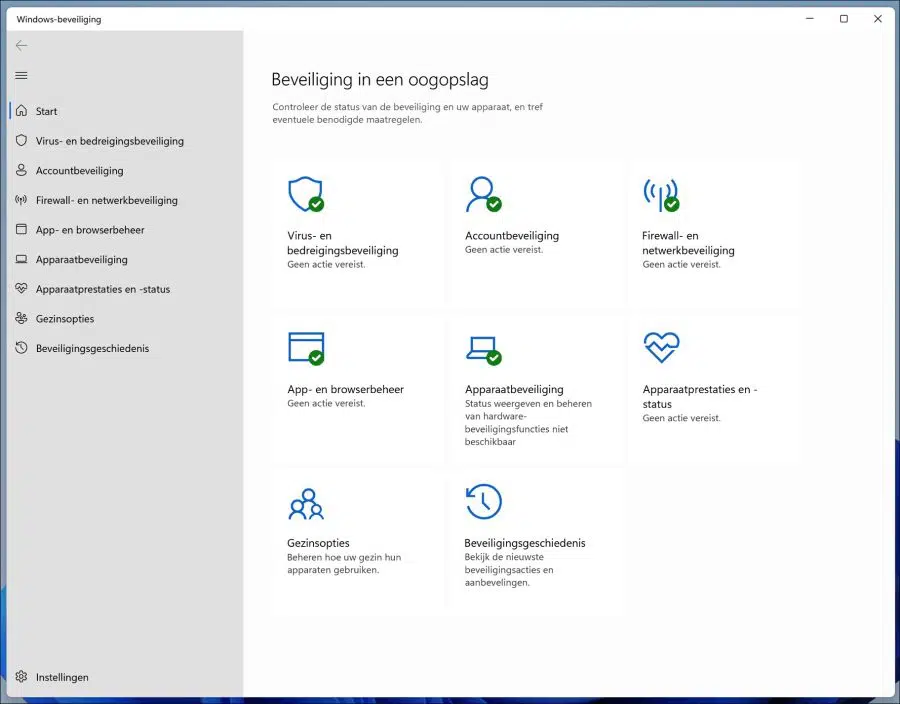Open the large shield icon tile for virus protection
Image resolution: width=900 pixels, height=704 pixels.
coord(306,195)
